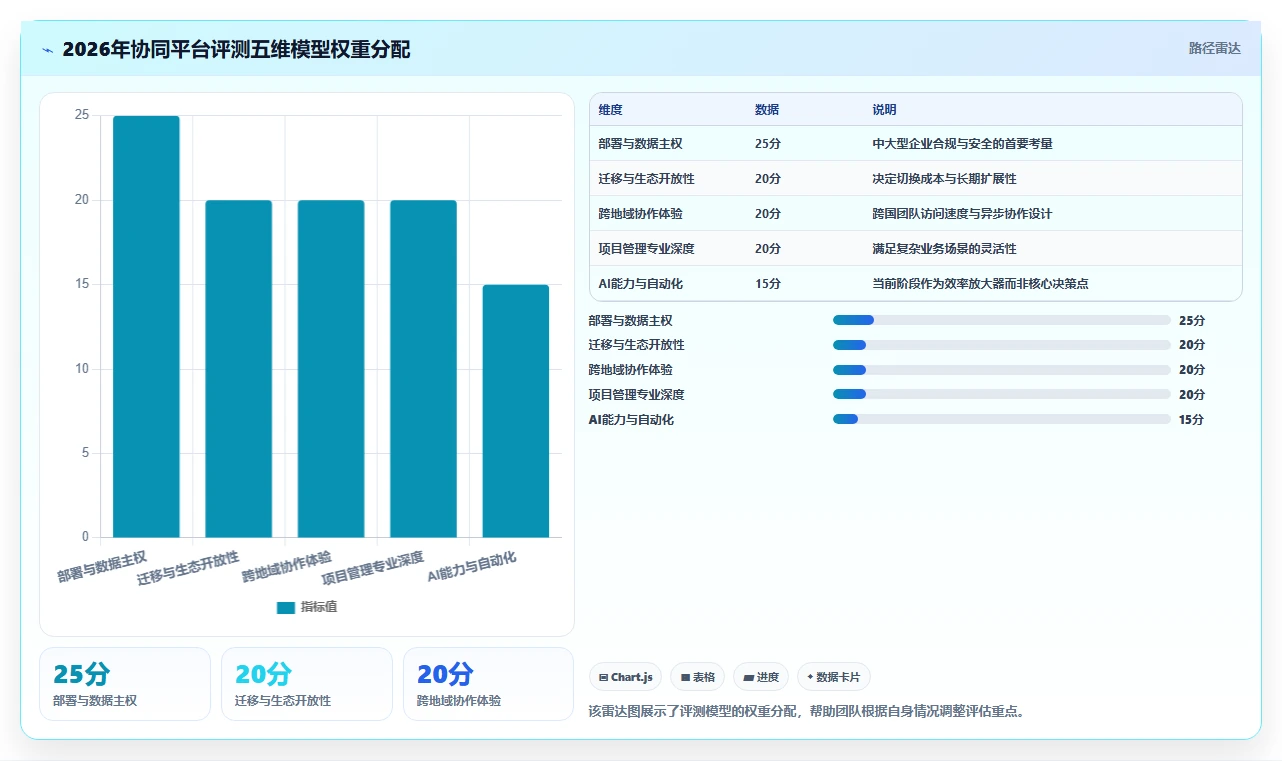Click 当前阶段作为效率放大器而非核心决策点 description

coord(980,284)
